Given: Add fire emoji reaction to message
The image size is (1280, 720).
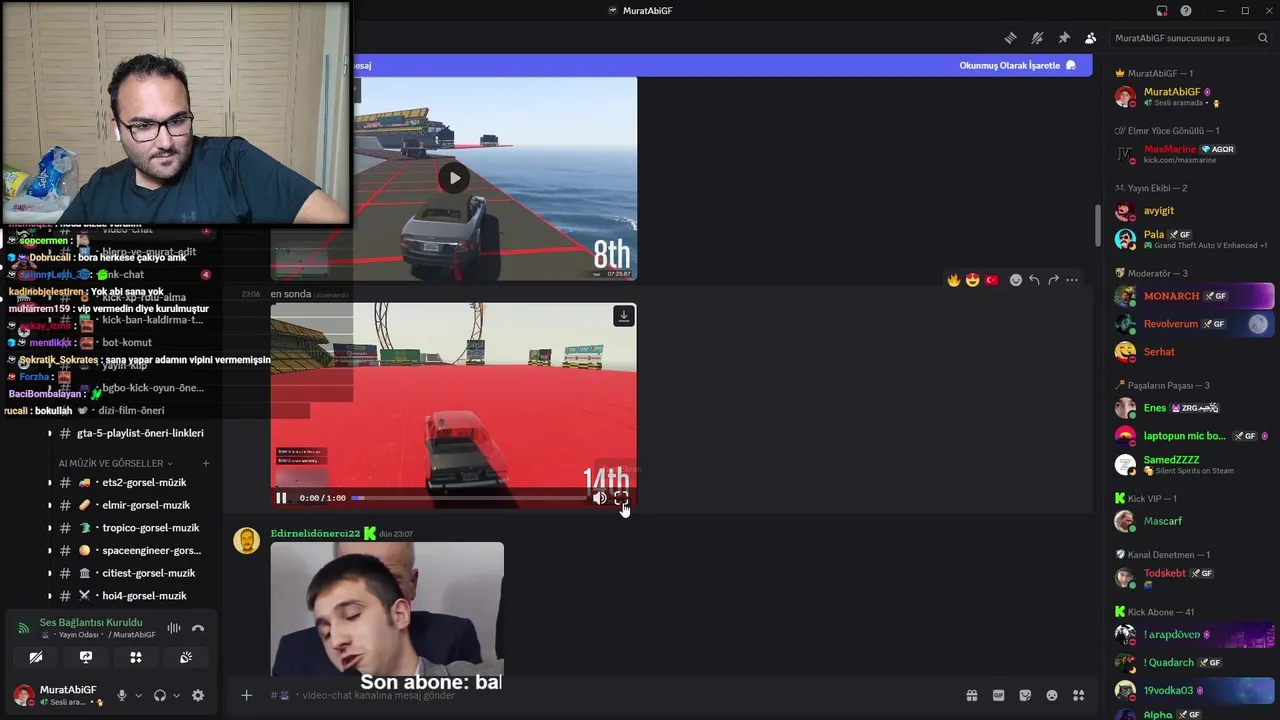Looking at the screenshot, I should pyautogui.click(x=954, y=280).
